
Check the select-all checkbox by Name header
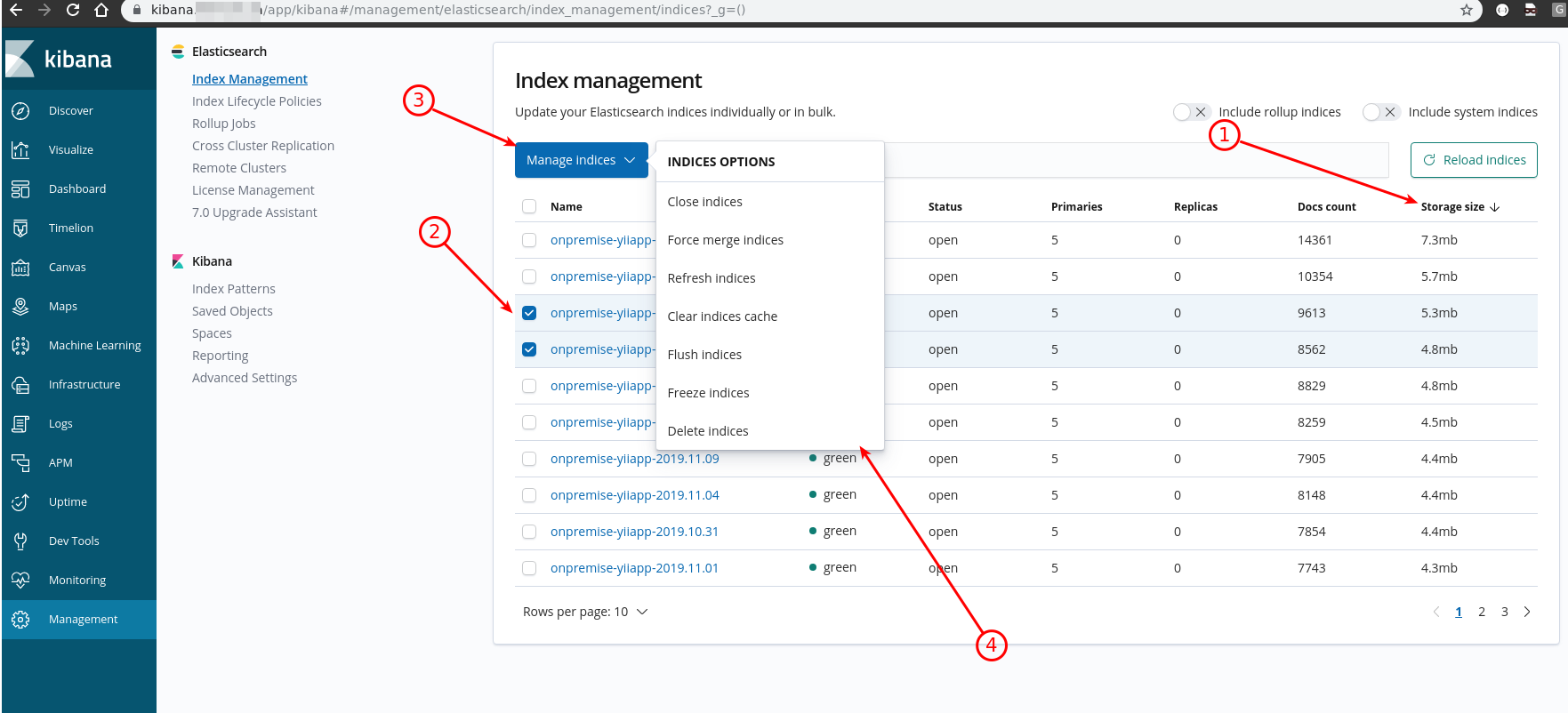pyautogui.click(x=529, y=206)
